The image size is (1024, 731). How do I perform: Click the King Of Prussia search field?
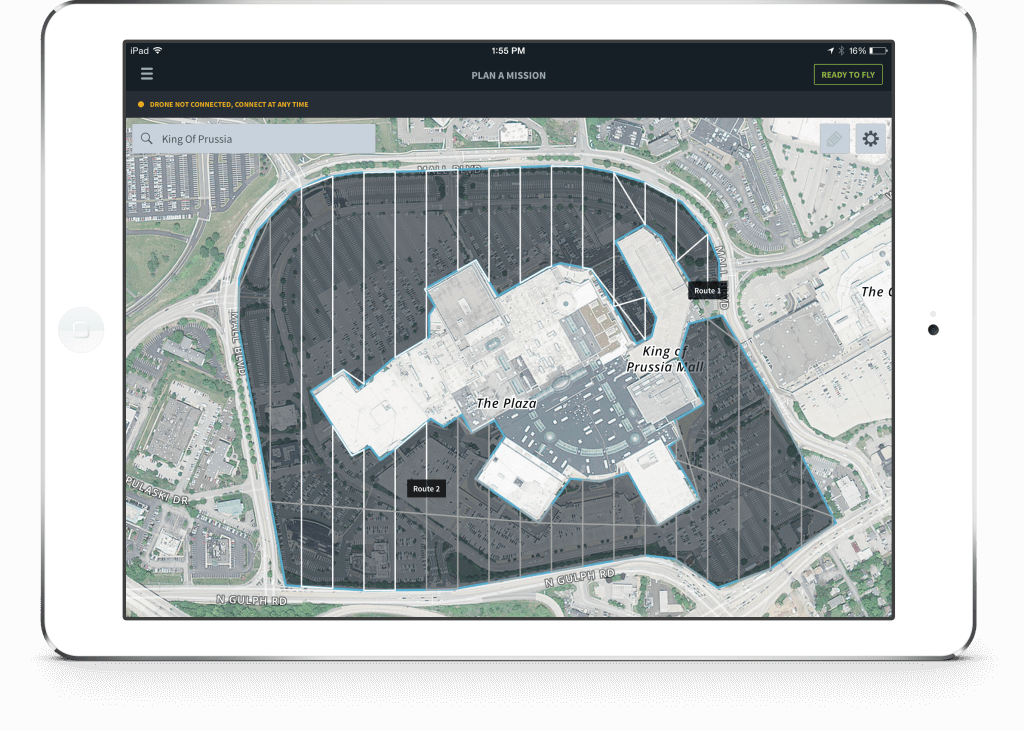(260, 139)
